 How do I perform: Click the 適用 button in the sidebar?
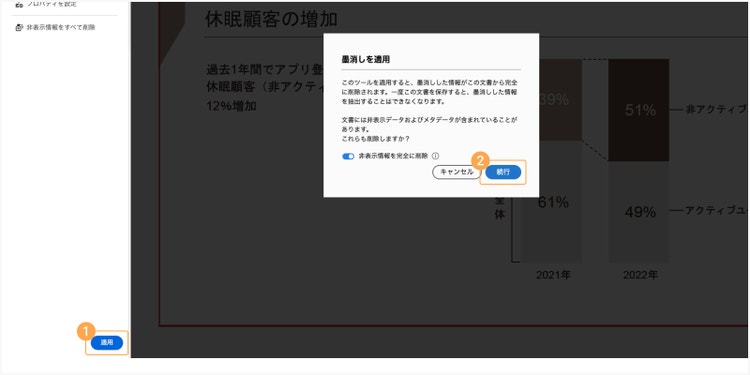pos(107,342)
